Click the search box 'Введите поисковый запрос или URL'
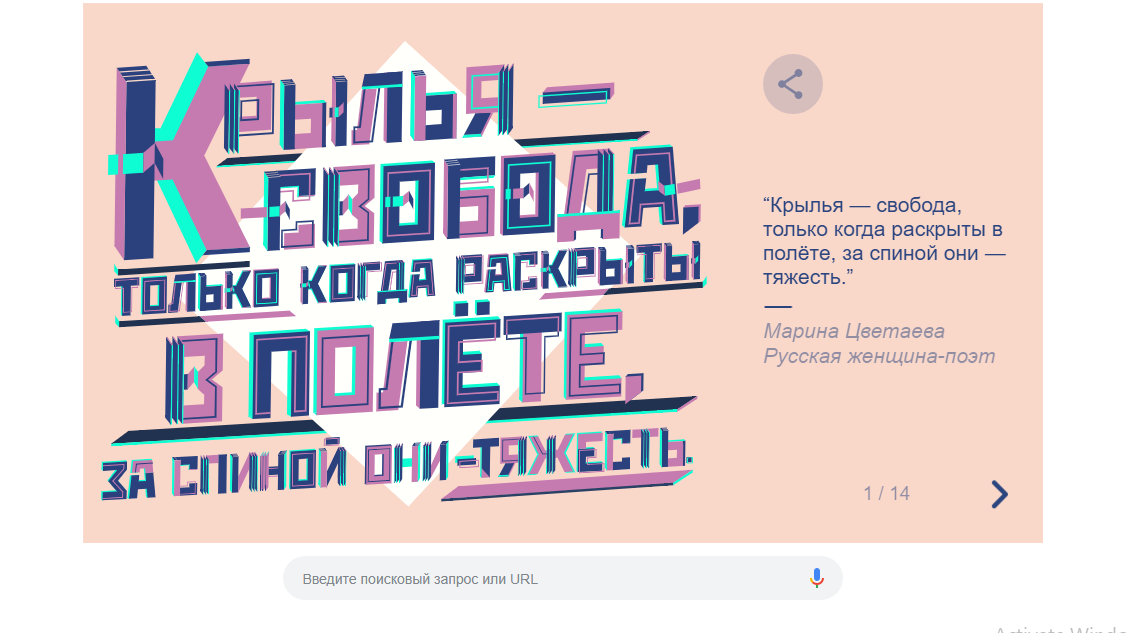 pos(562,578)
